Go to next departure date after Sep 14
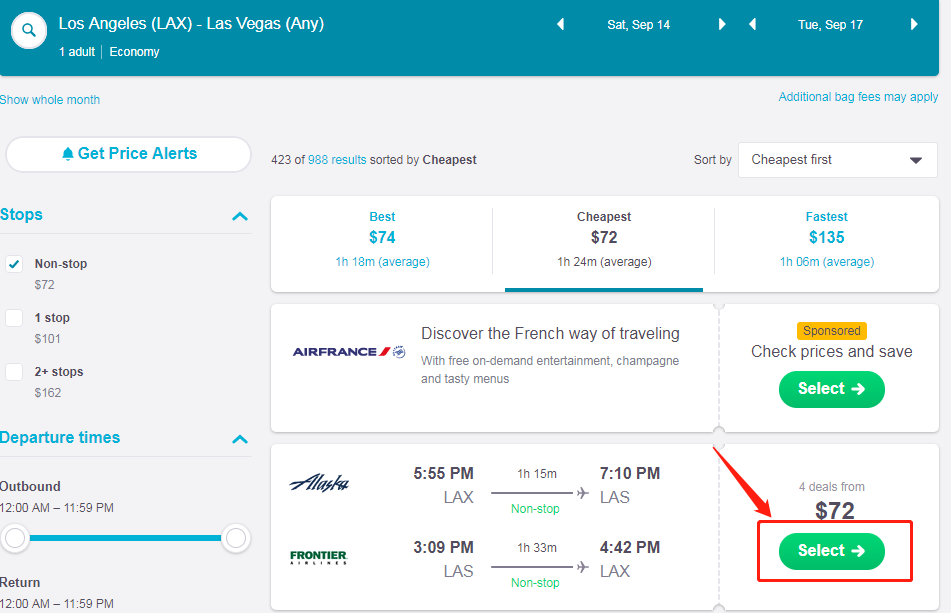951x613 pixels. tap(722, 24)
